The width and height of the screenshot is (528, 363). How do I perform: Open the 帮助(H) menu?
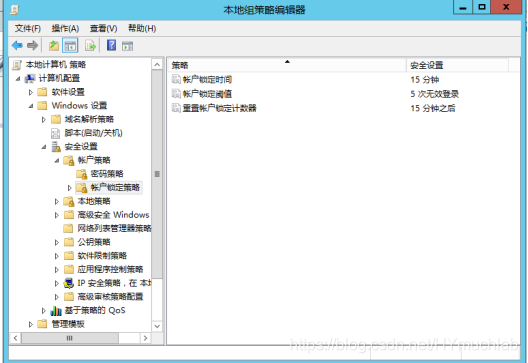[x=142, y=29]
